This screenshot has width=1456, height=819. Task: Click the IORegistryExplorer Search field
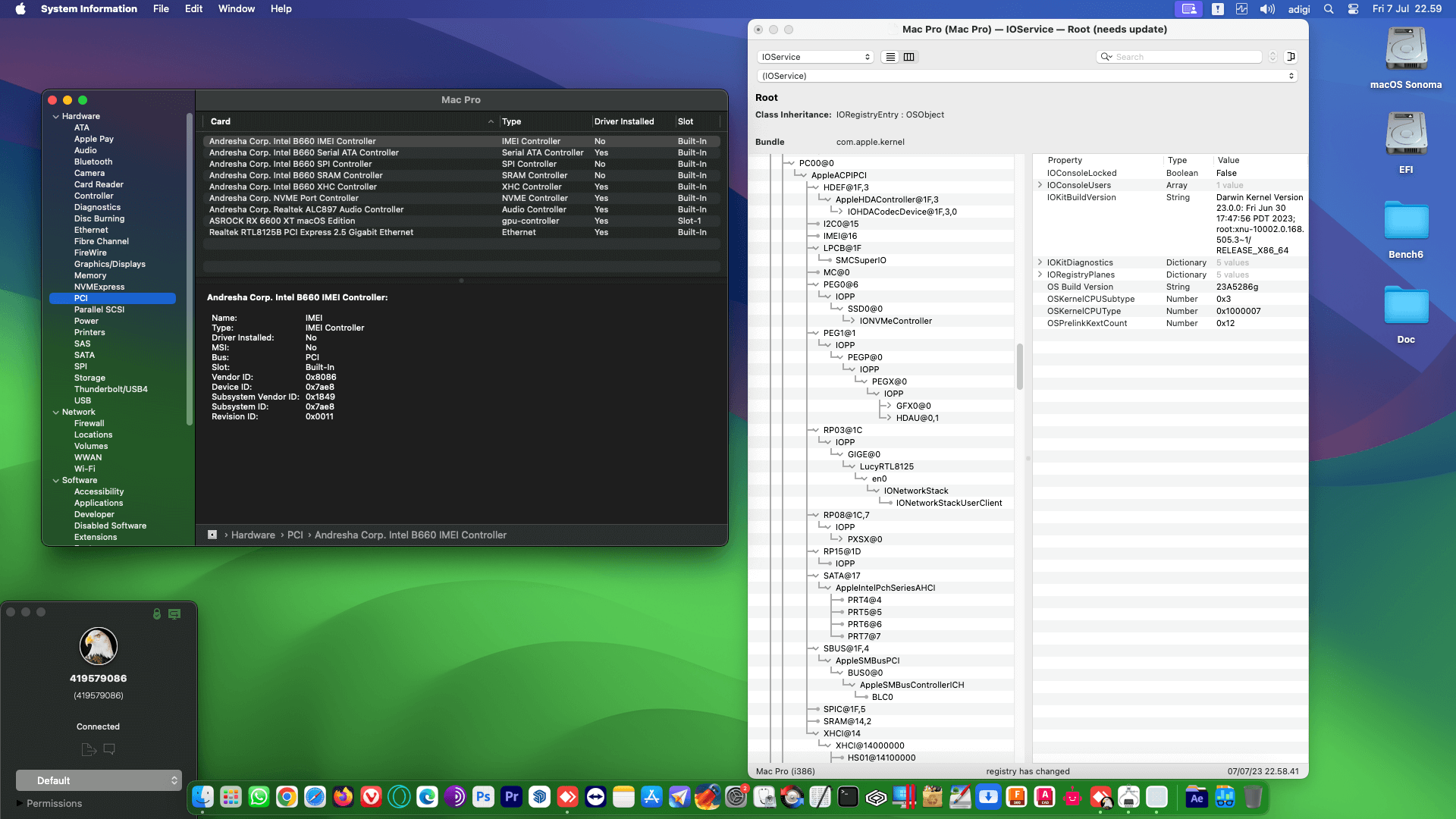[x=1179, y=57]
